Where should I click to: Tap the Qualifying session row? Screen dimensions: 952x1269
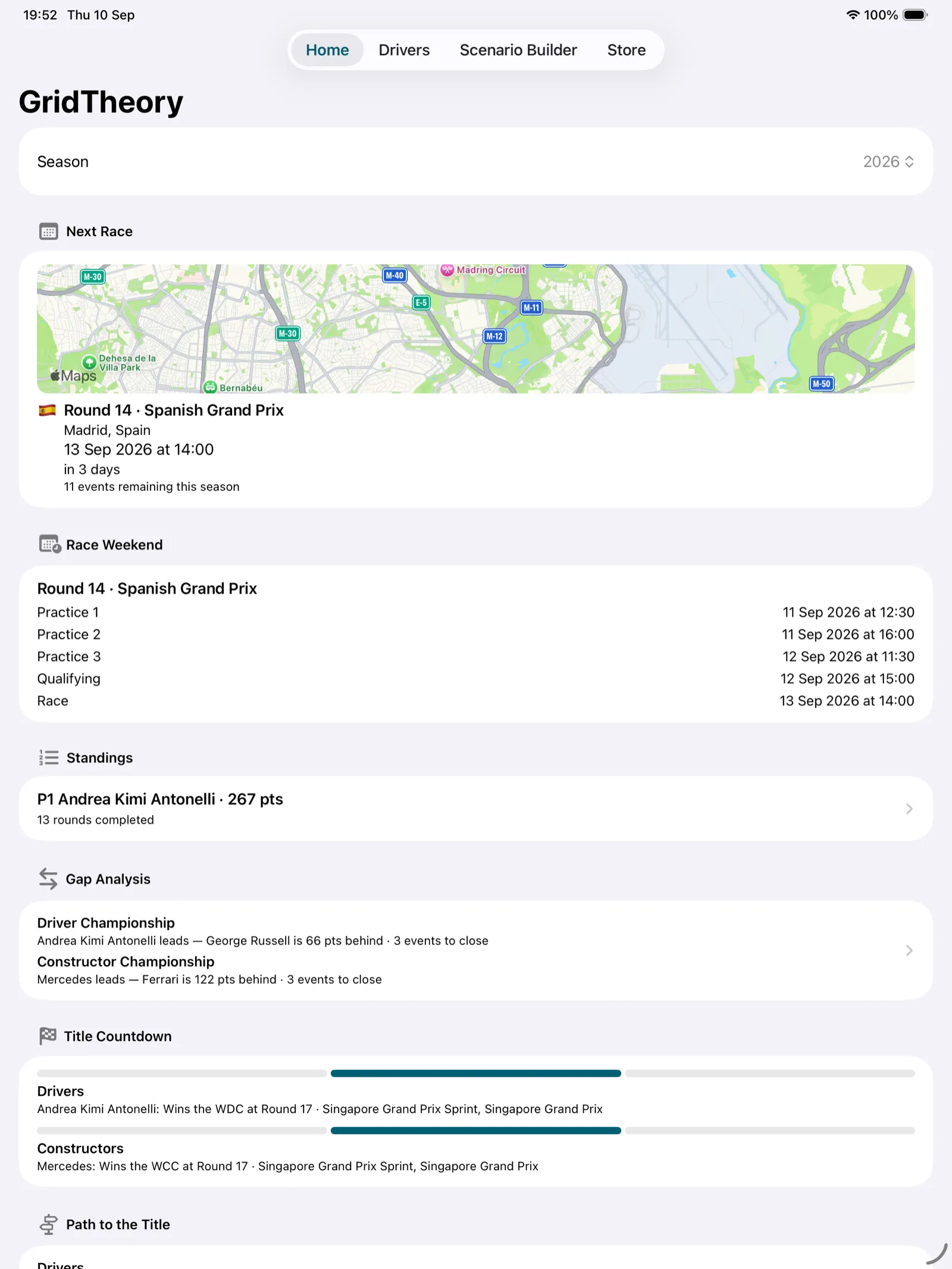click(x=476, y=678)
